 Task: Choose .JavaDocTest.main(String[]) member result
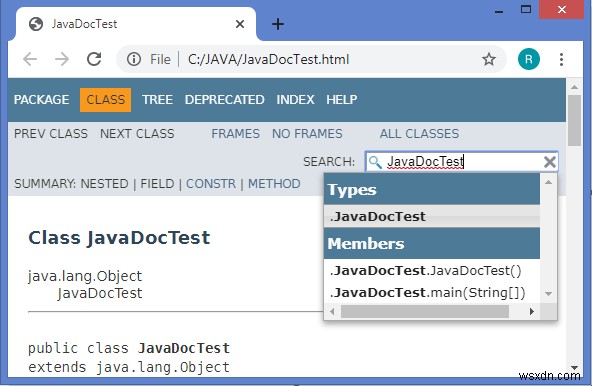(x=432, y=293)
